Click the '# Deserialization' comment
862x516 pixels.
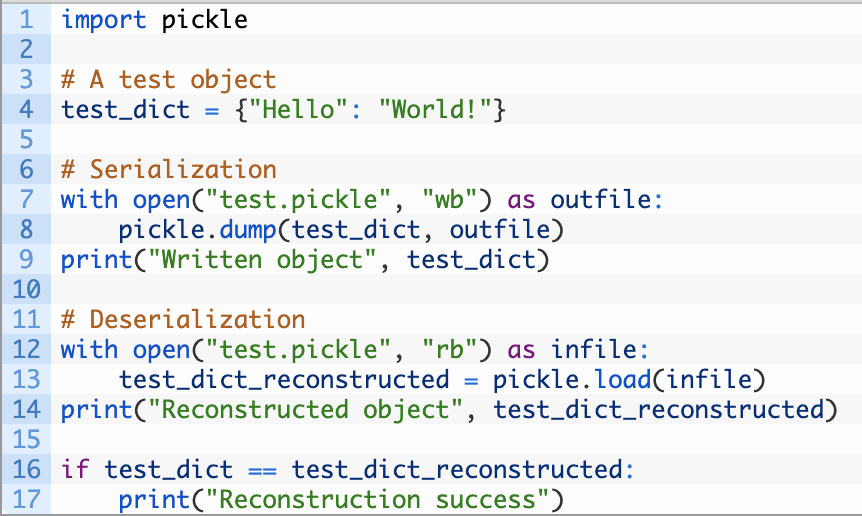tap(183, 319)
